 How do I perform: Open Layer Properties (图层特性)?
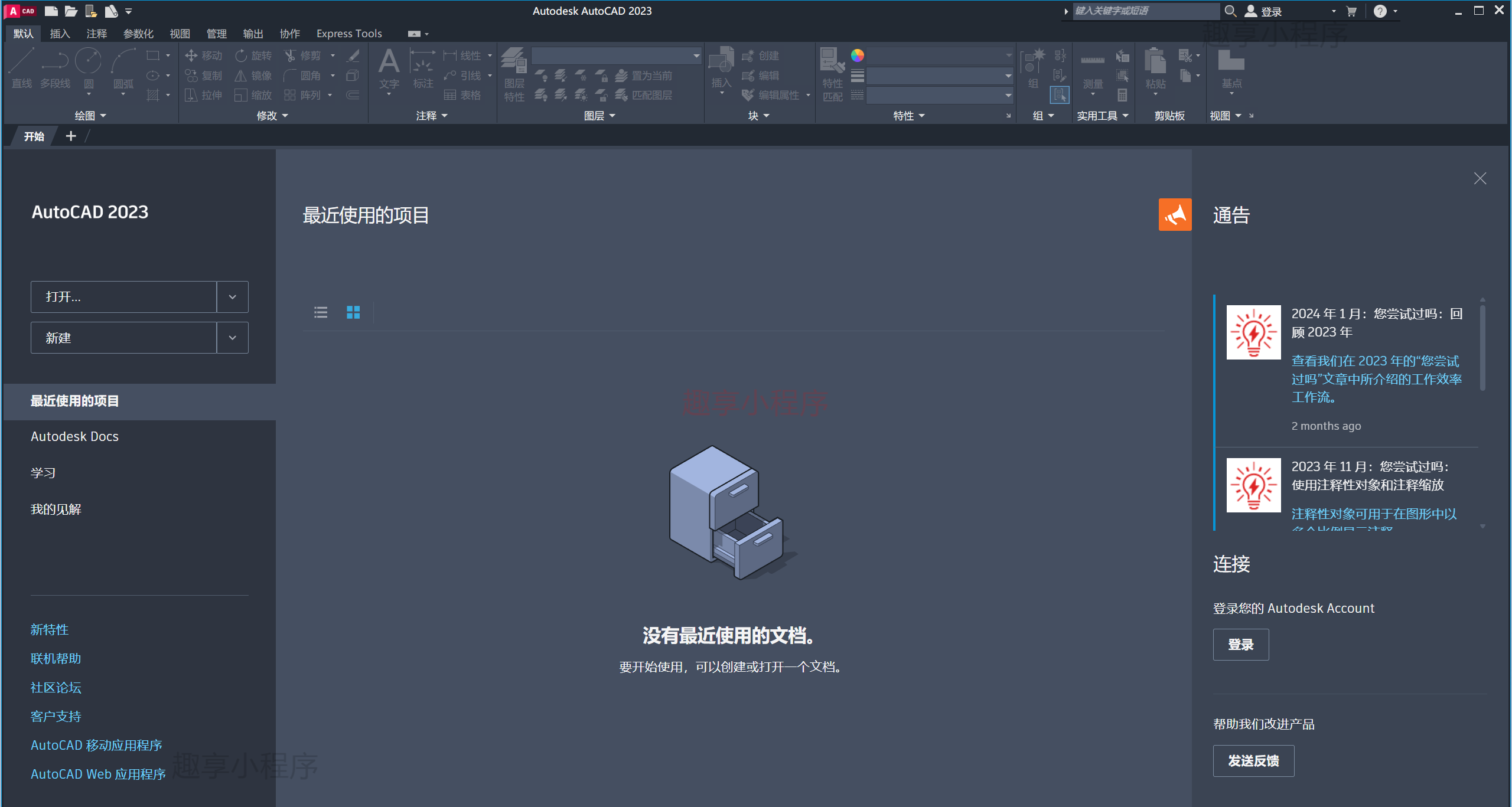(514, 74)
